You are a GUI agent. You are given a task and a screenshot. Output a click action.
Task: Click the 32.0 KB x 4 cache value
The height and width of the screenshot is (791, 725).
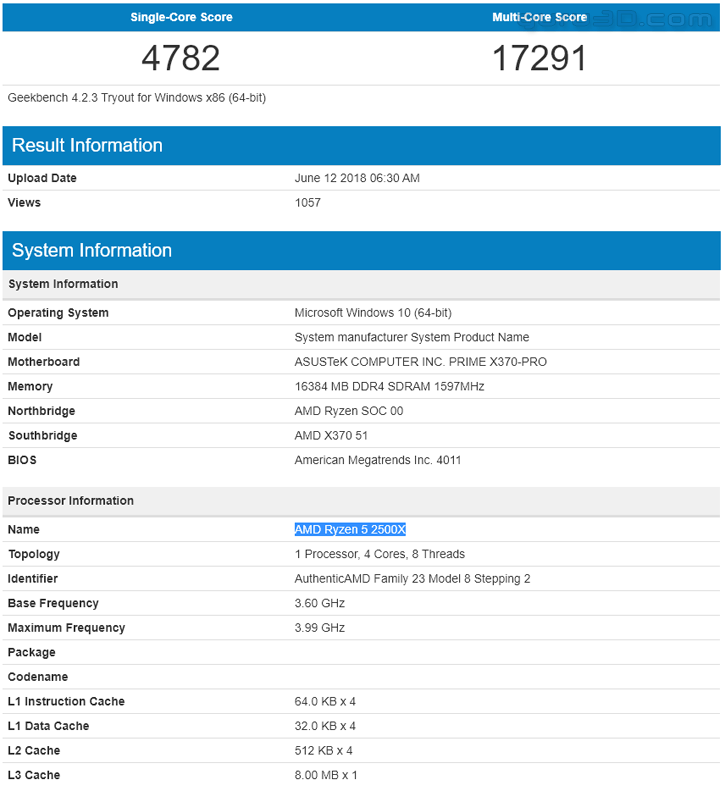coord(325,726)
